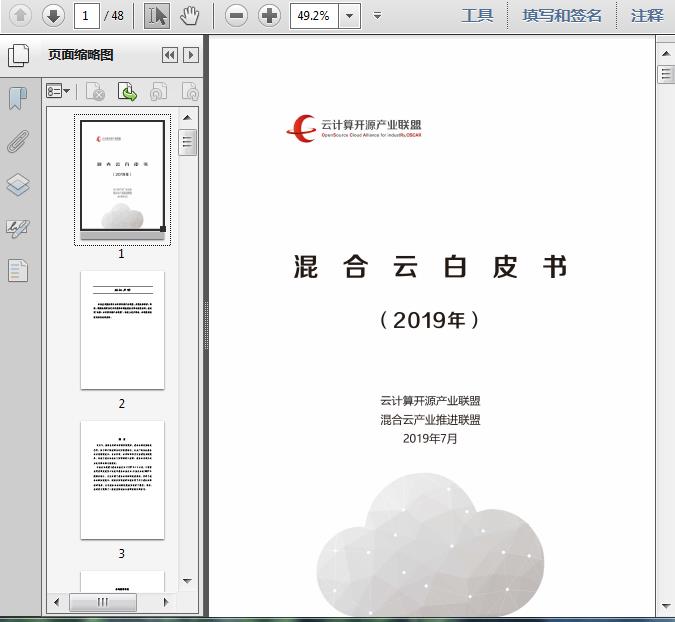Click the 2019年7月 date text
This screenshot has width=675, height=622.
(x=430, y=439)
